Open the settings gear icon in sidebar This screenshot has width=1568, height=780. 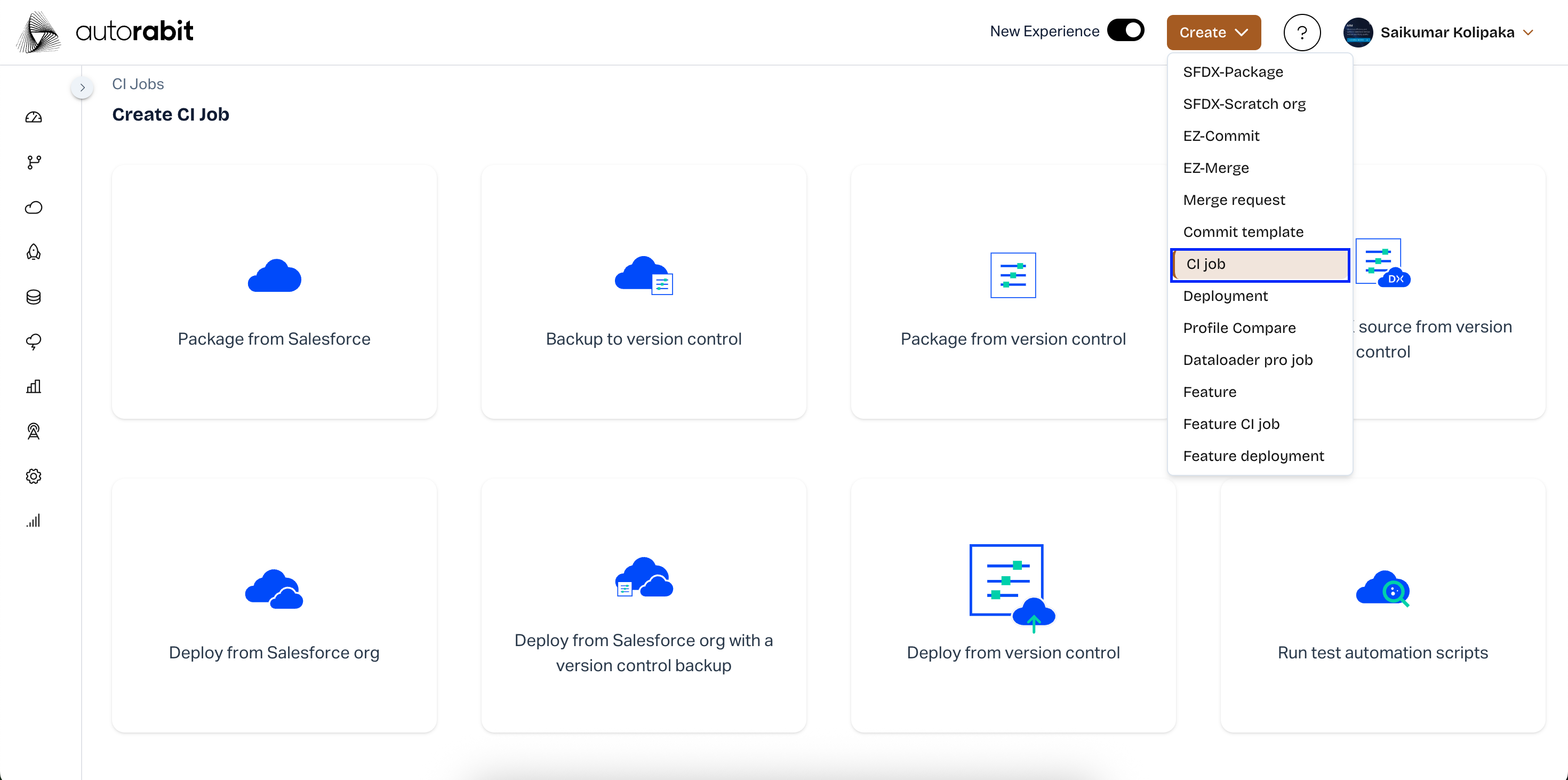[x=34, y=476]
